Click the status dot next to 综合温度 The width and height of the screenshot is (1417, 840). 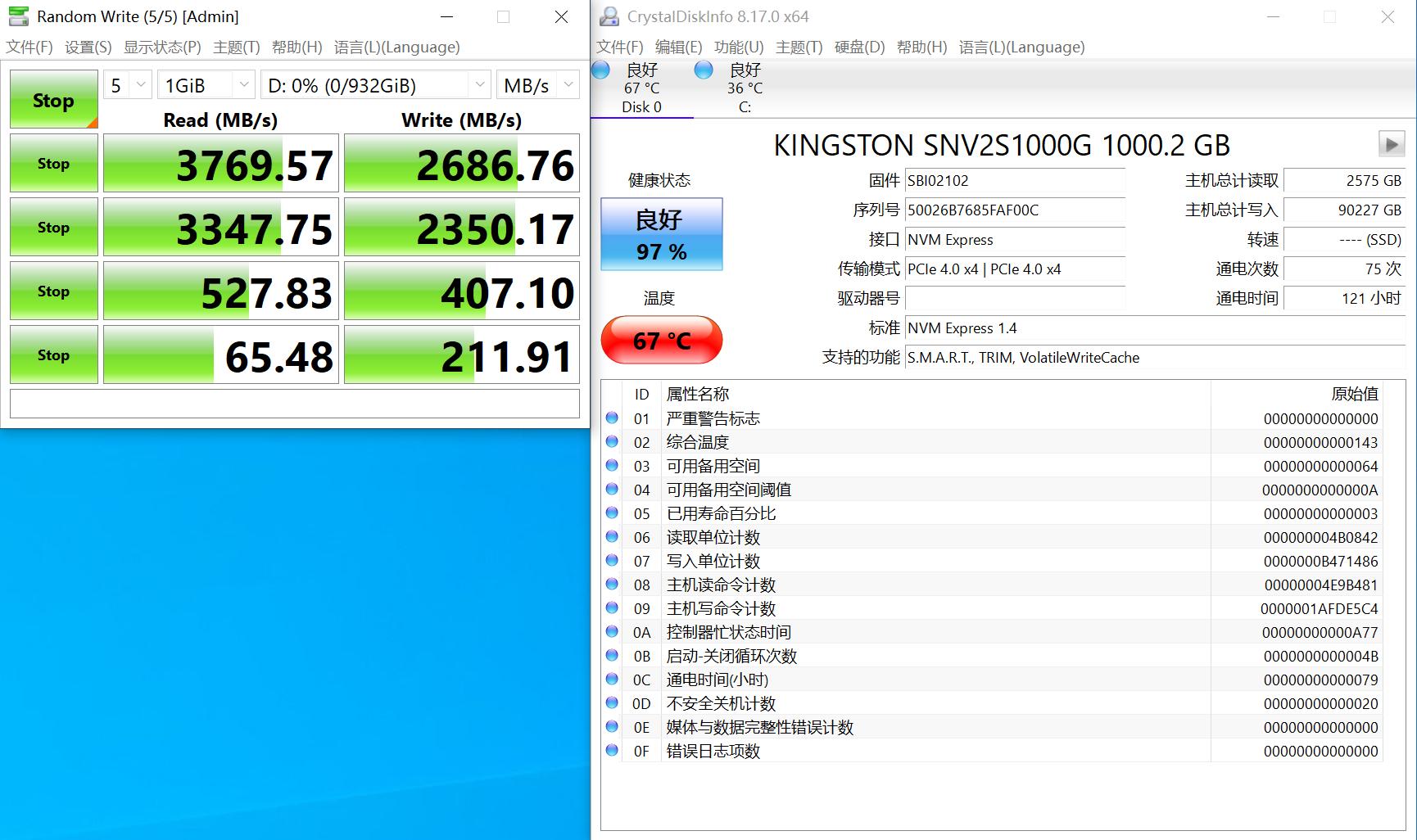click(x=611, y=441)
